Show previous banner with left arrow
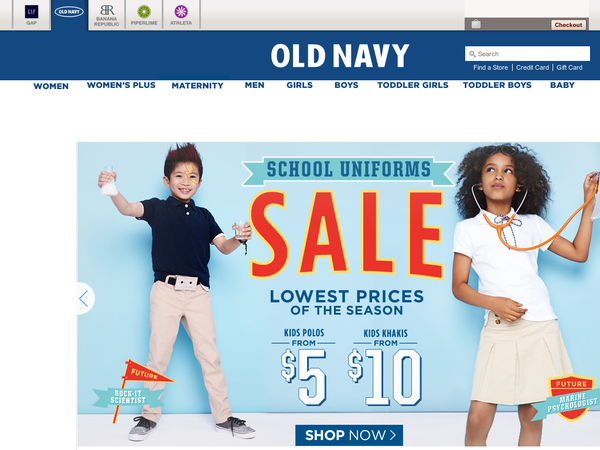The height and width of the screenshot is (450, 600). click(x=84, y=298)
